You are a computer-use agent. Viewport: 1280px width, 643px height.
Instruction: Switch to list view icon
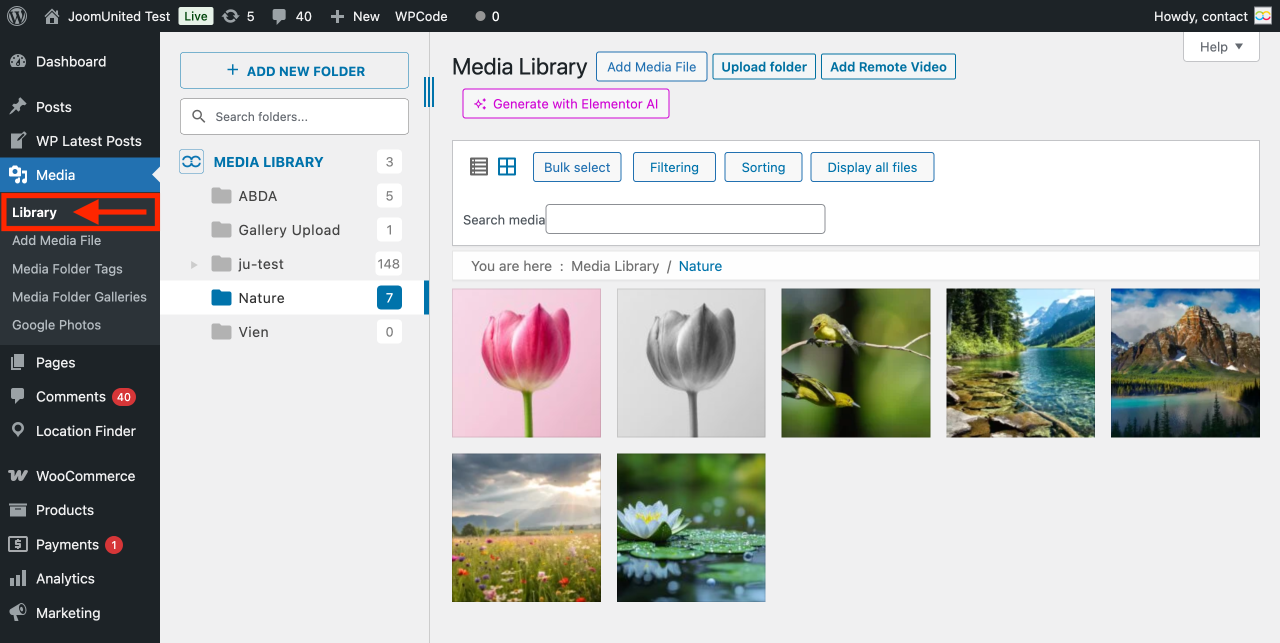479,167
